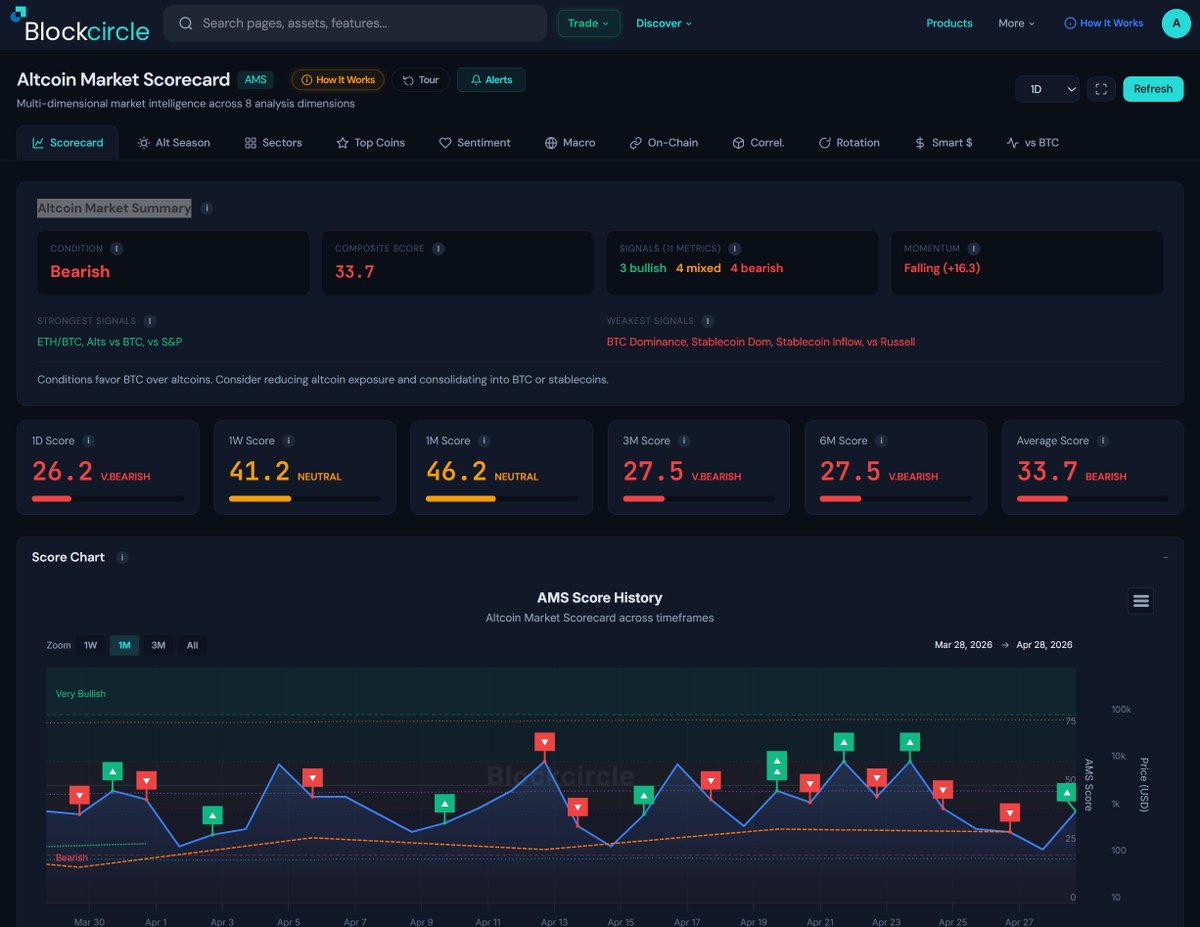Click the 33.7 composite score value

pyautogui.click(x=354, y=271)
